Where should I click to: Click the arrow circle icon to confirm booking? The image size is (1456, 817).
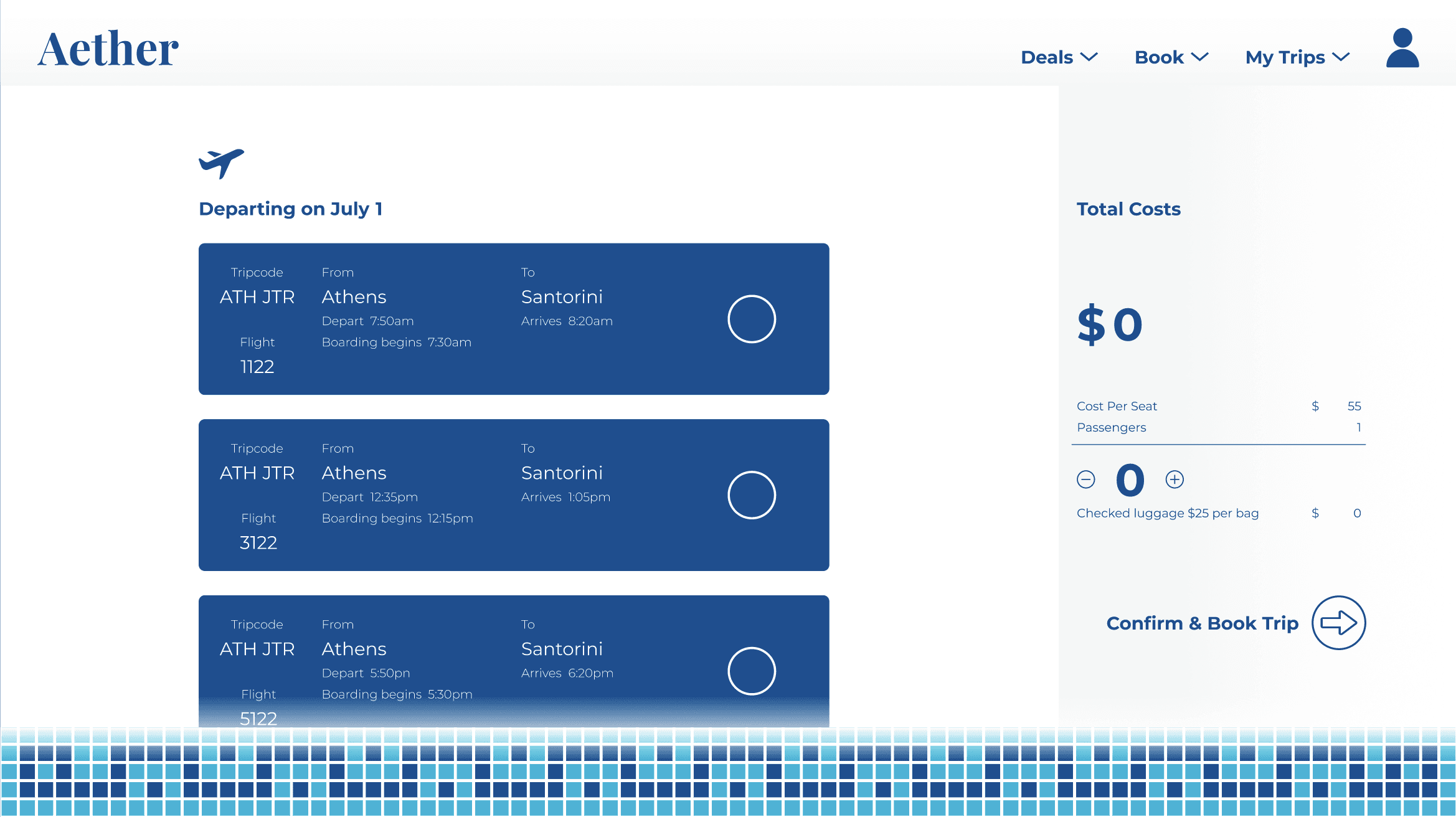(1338, 623)
